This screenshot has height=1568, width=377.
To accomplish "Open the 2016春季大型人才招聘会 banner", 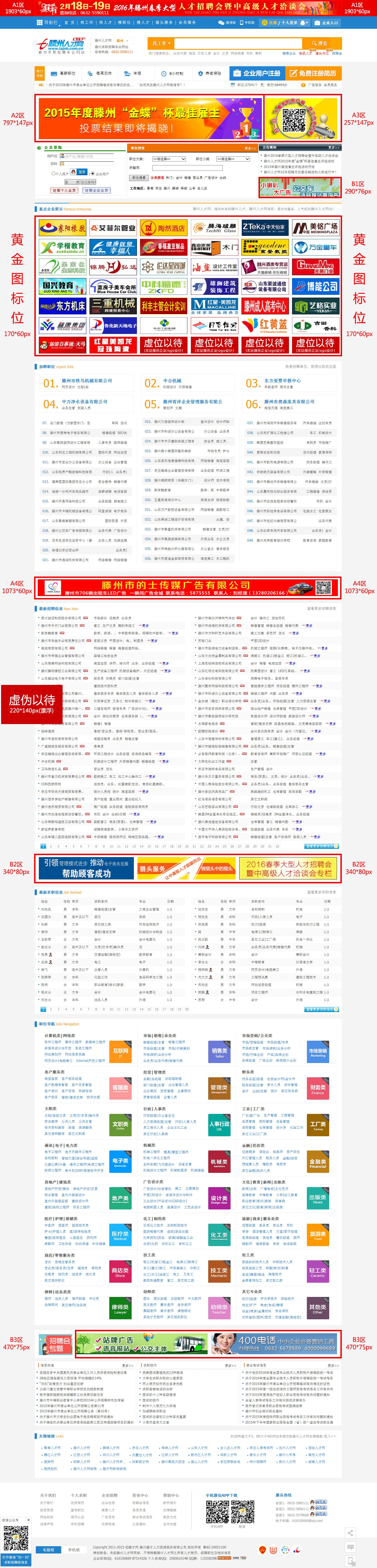I will pos(289,868).
